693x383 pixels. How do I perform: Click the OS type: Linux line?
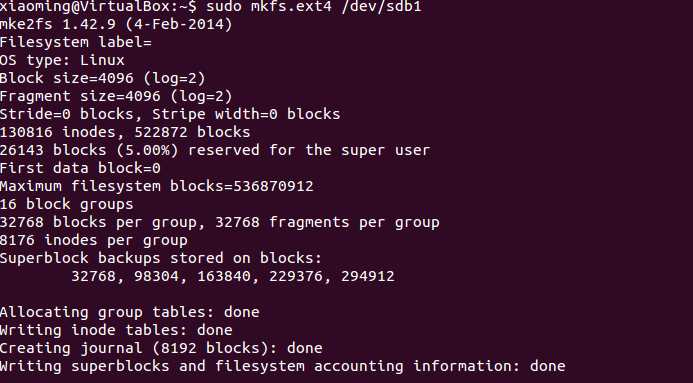point(62,61)
